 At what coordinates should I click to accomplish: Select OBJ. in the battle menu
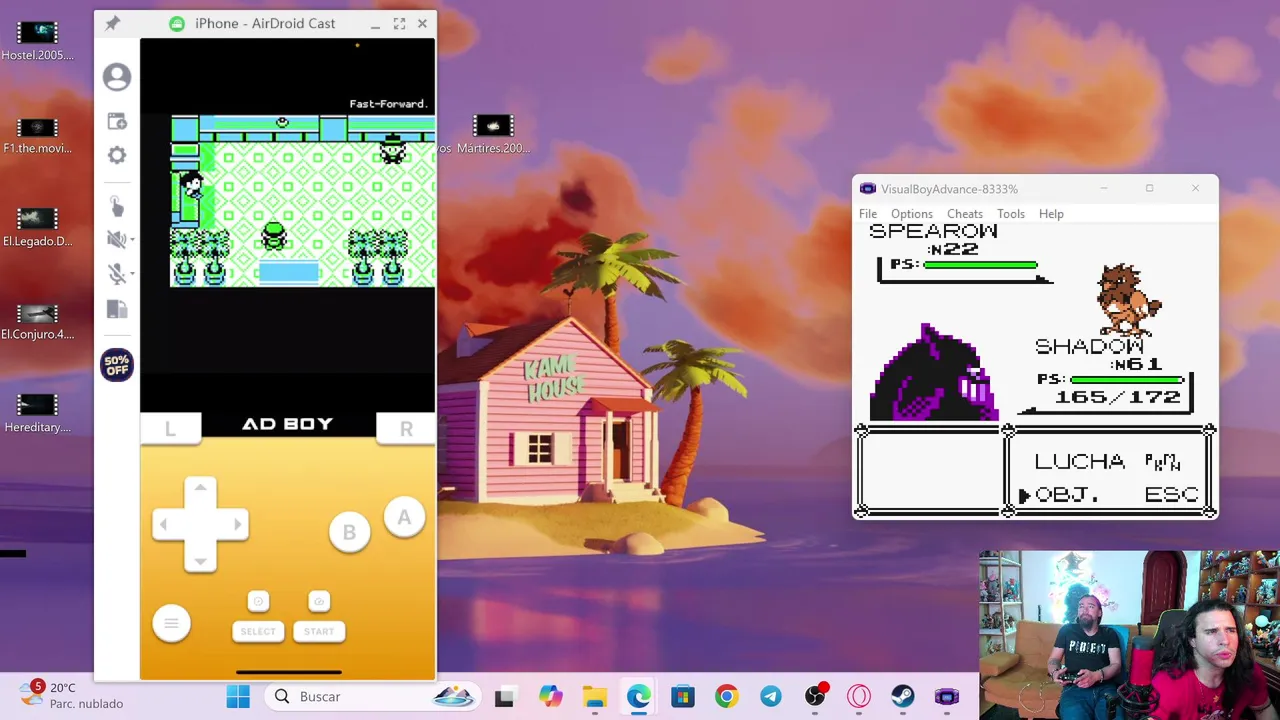click(x=1067, y=495)
